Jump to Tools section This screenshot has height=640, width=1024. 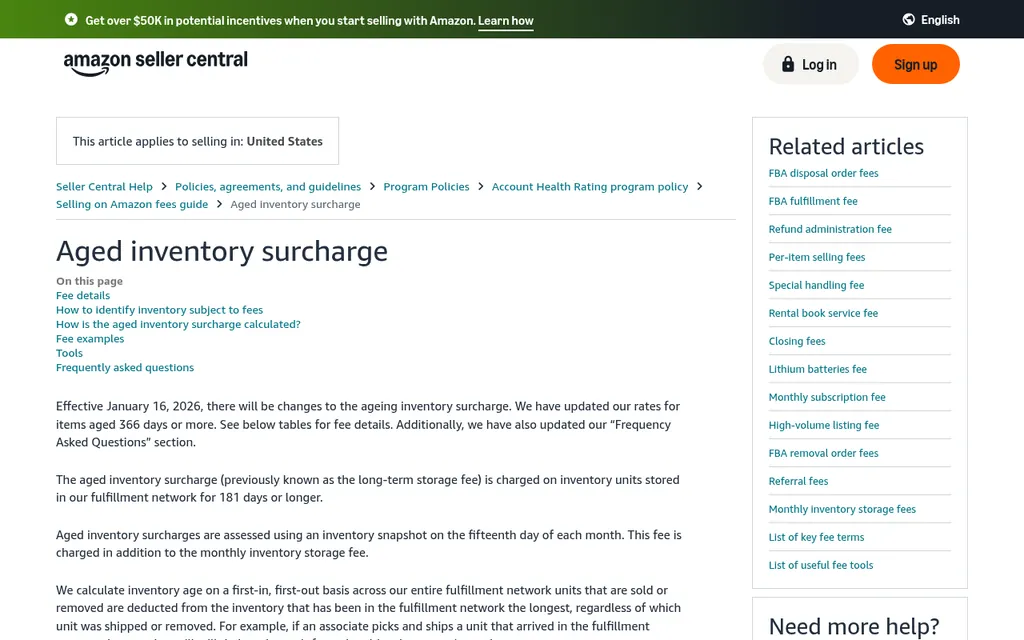click(x=69, y=353)
